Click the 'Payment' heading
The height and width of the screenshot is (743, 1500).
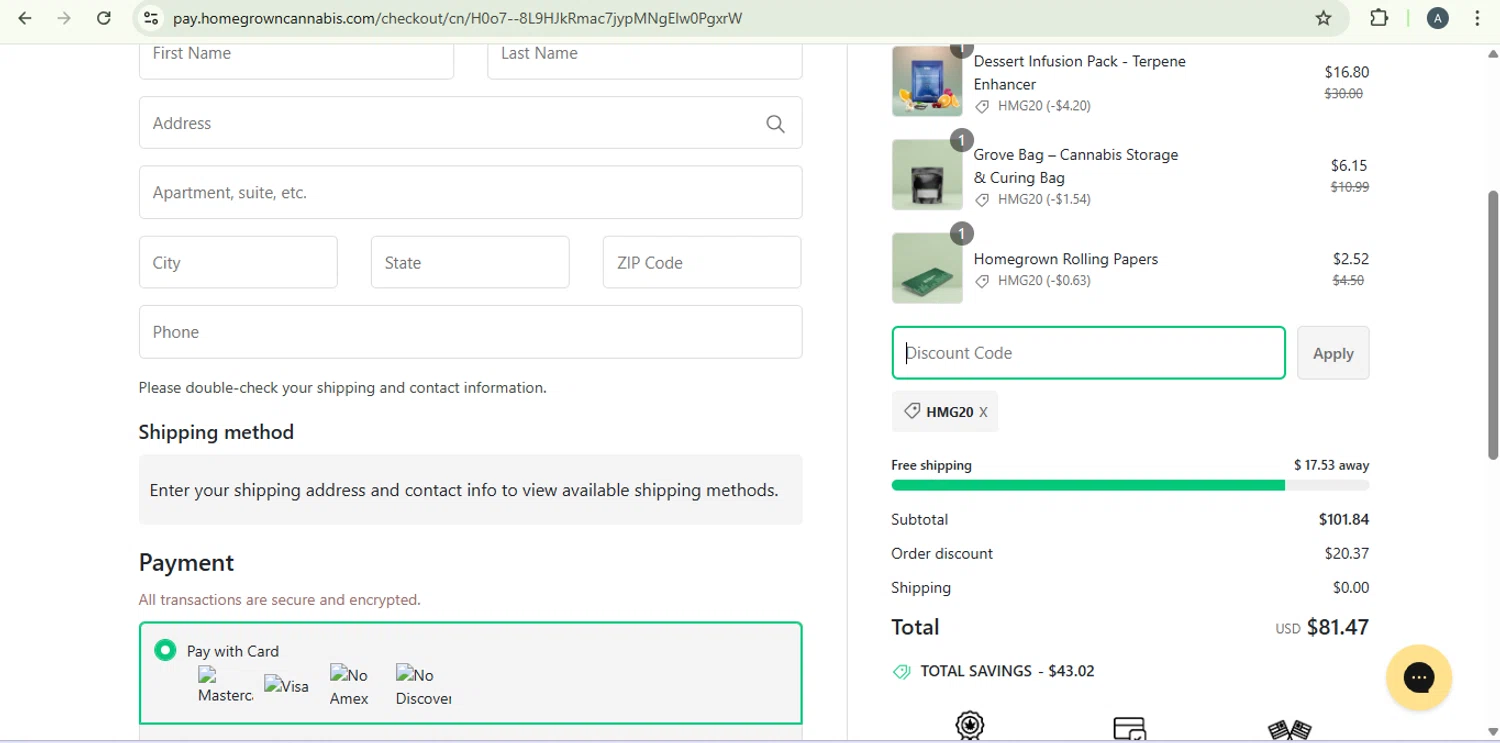(x=186, y=563)
